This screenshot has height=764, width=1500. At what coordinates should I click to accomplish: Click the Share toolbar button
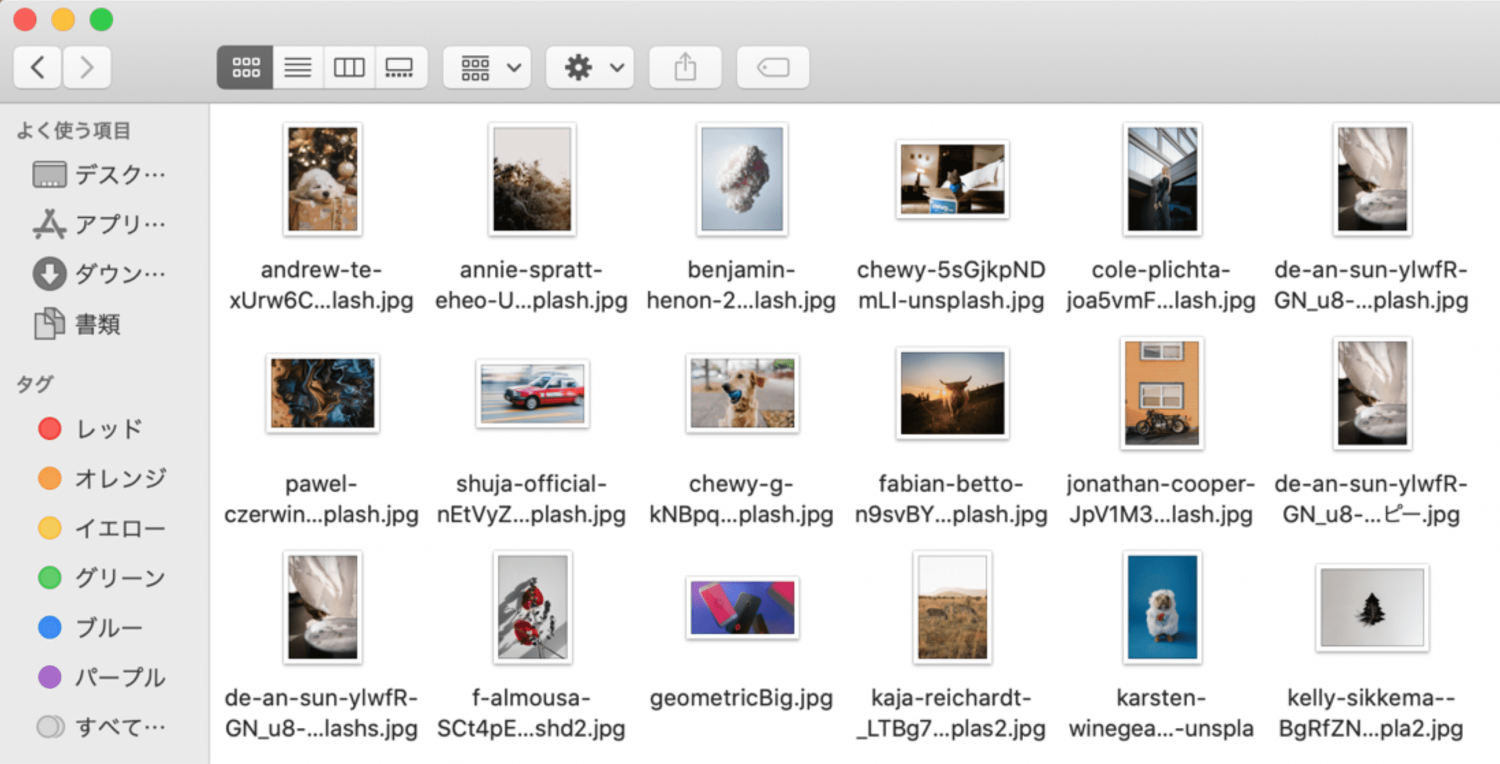click(685, 68)
